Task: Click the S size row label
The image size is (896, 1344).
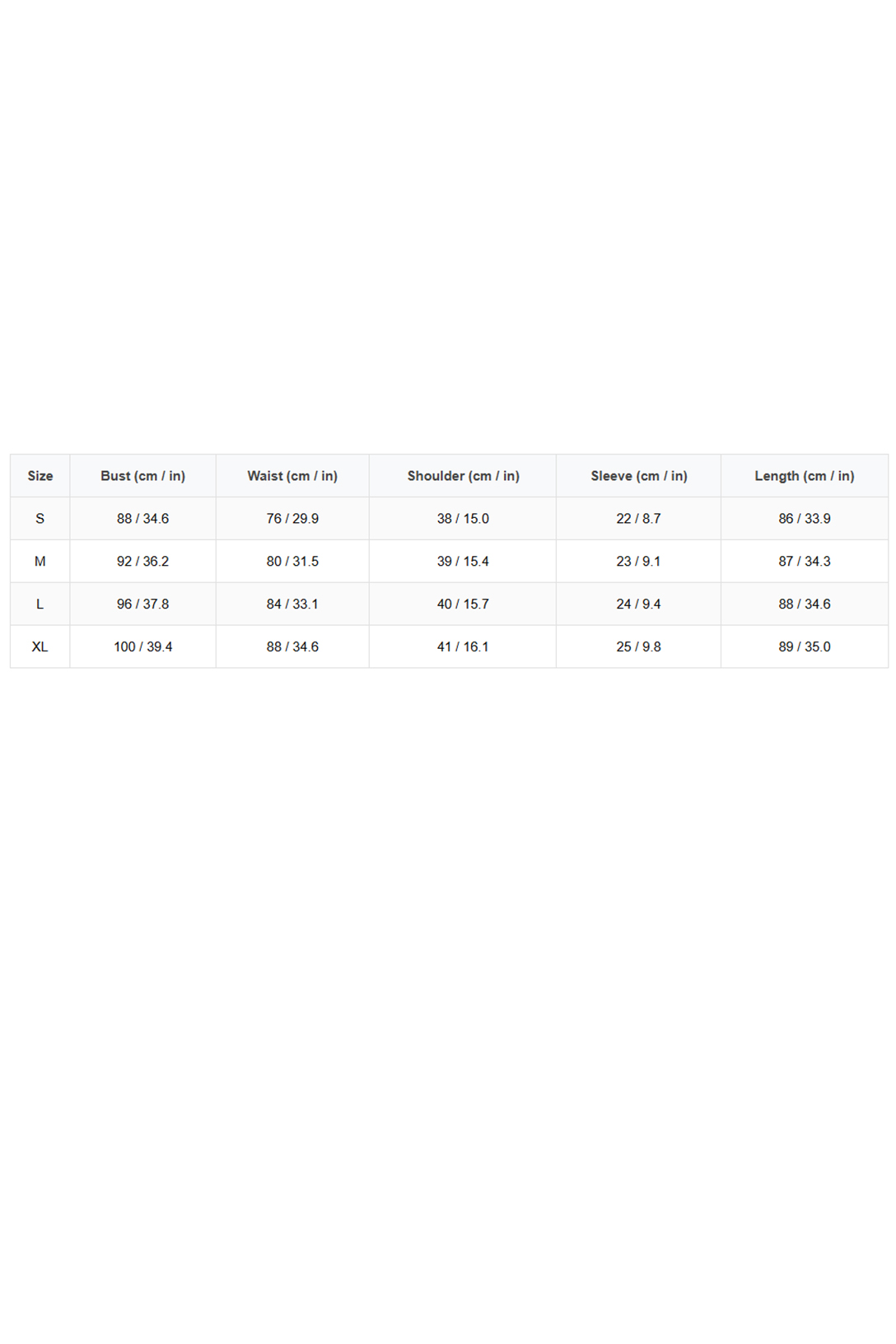Action: [x=40, y=519]
